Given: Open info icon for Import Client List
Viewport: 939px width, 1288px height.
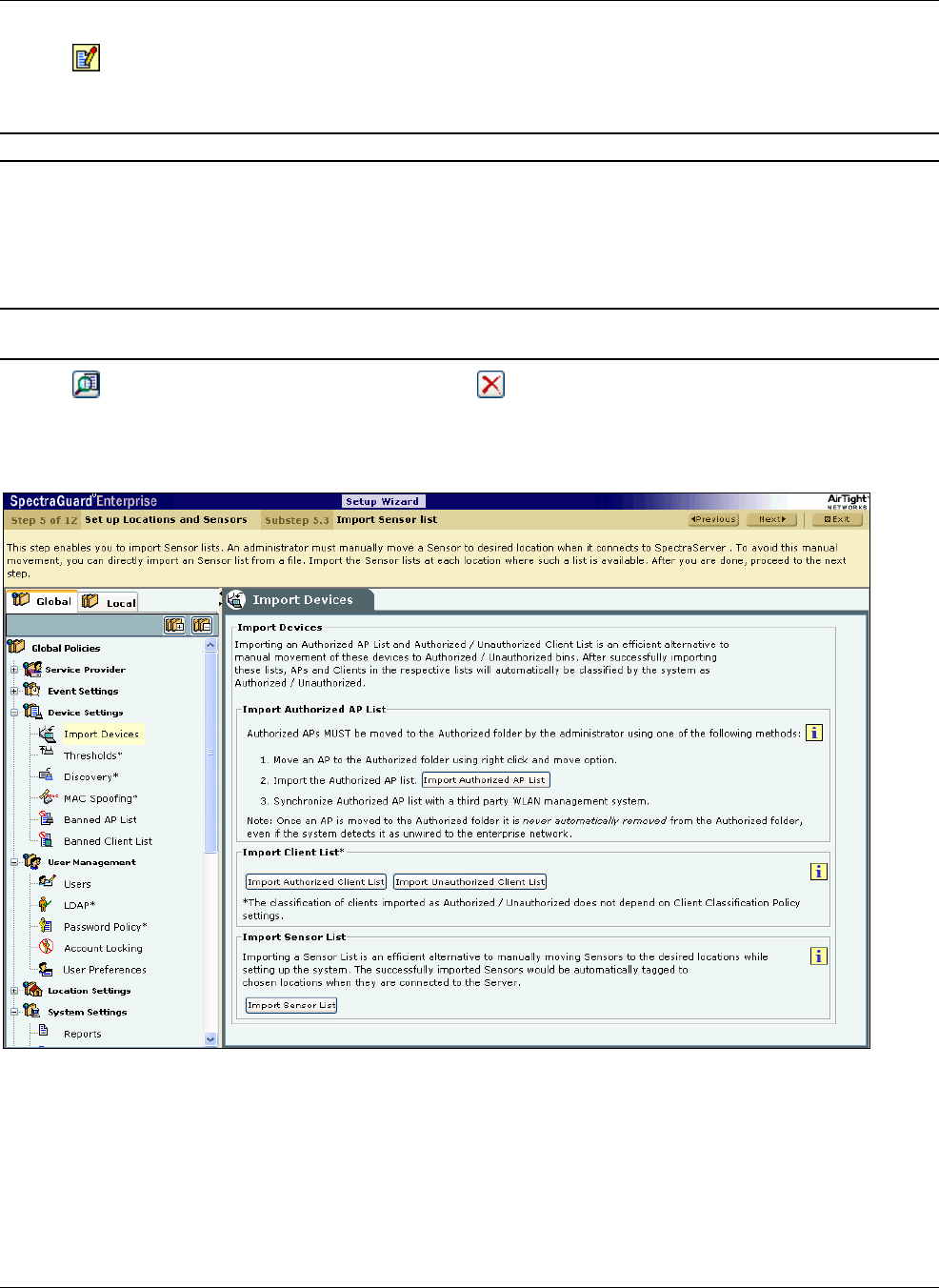Looking at the screenshot, I should pos(818,871).
